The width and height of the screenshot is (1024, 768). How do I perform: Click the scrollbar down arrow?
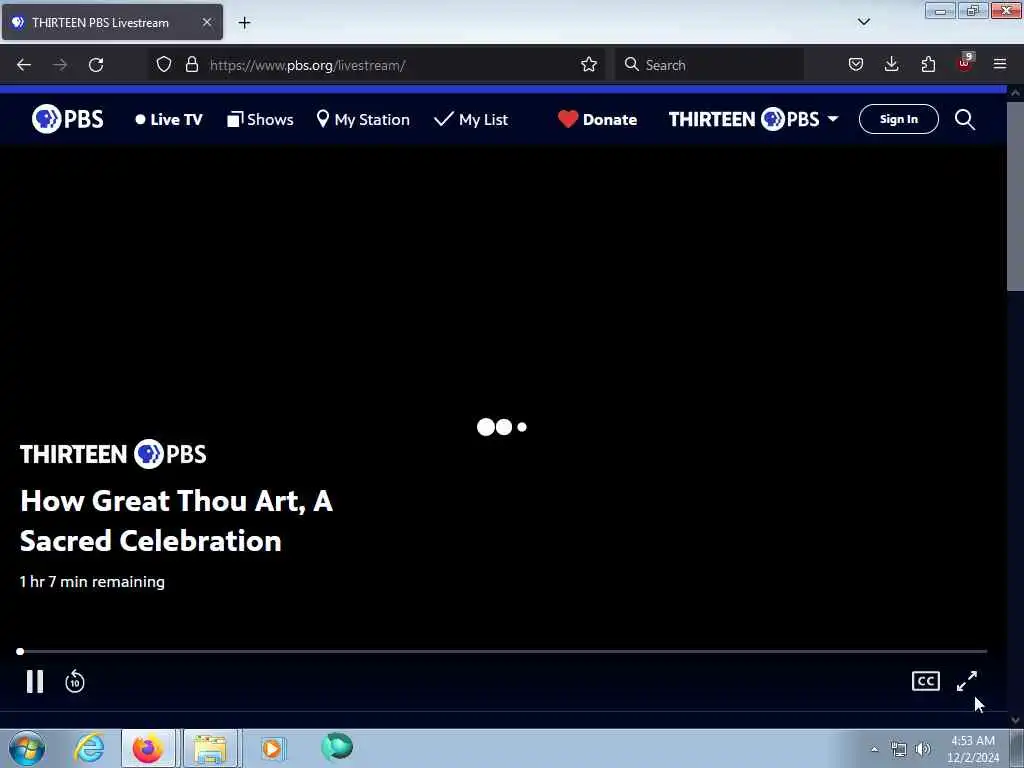click(1015, 720)
